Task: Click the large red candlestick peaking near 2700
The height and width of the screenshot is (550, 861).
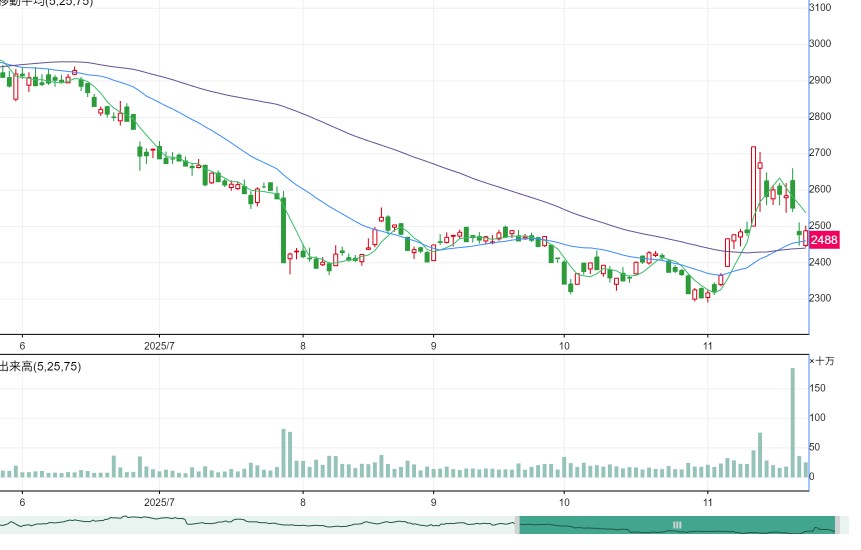Action: pyautogui.click(x=753, y=186)
